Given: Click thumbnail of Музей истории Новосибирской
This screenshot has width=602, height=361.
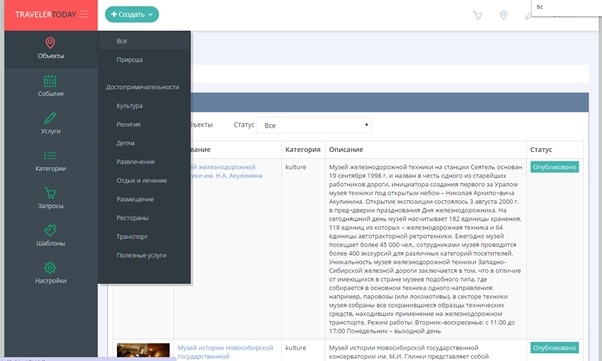Looking at the screenshot, I should point(143,351).
